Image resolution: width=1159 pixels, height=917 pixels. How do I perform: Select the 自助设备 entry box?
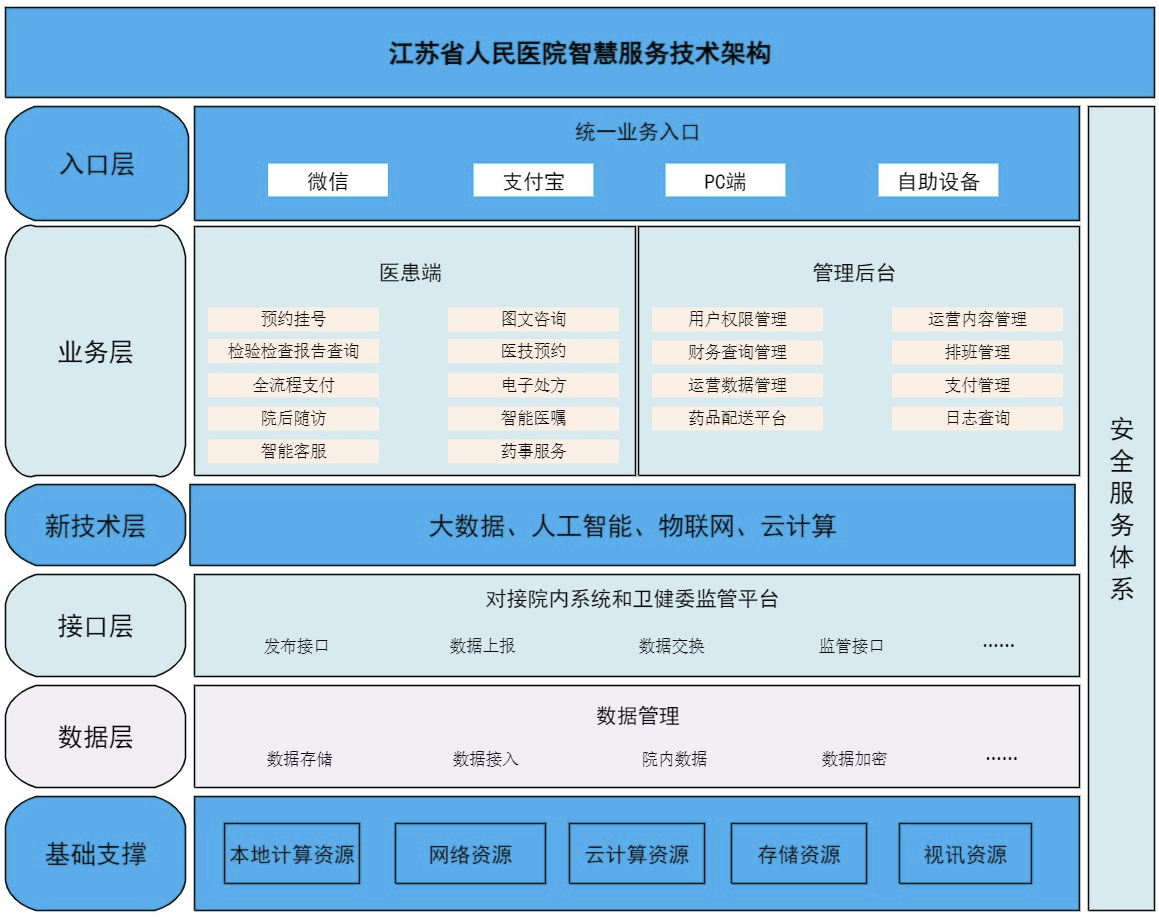point(938,181)
